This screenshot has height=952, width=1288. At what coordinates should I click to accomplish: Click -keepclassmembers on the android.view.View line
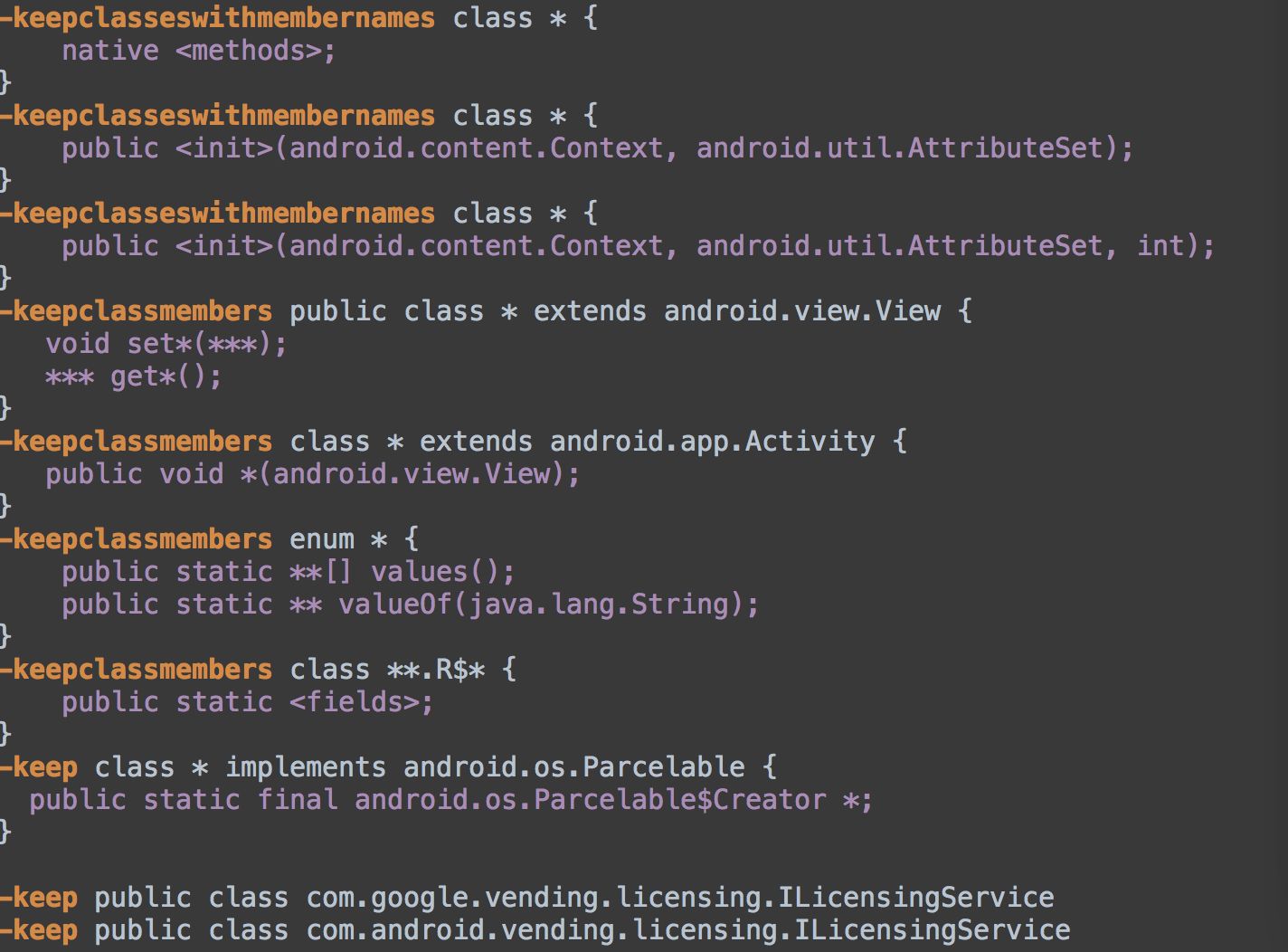137,311
